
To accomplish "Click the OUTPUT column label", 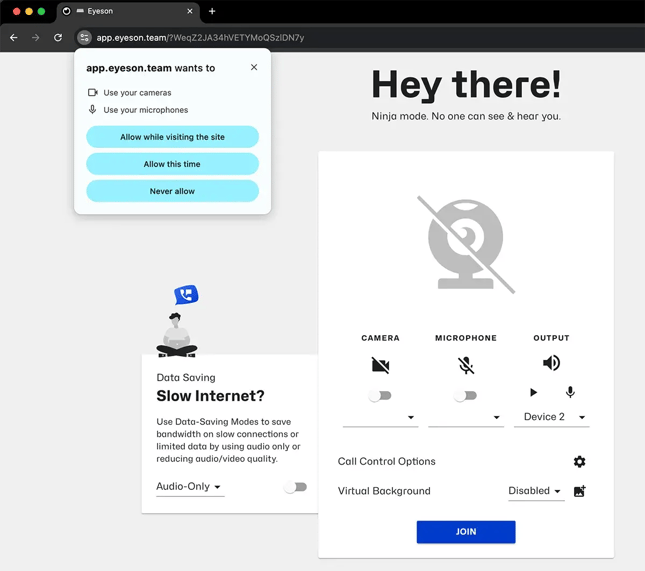I will 551,338.
